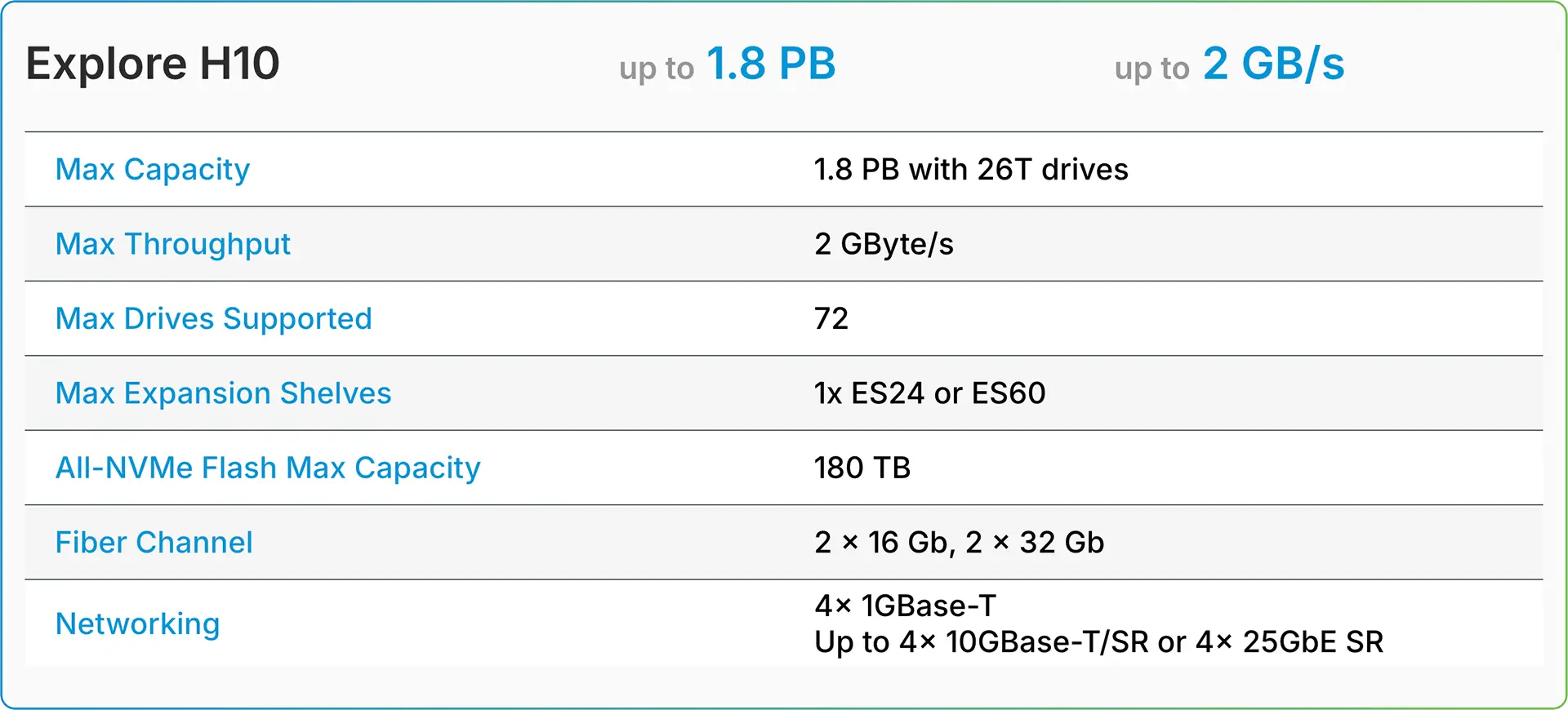Click the 1.8 PB with 26T drives value

tap(971, 170)
